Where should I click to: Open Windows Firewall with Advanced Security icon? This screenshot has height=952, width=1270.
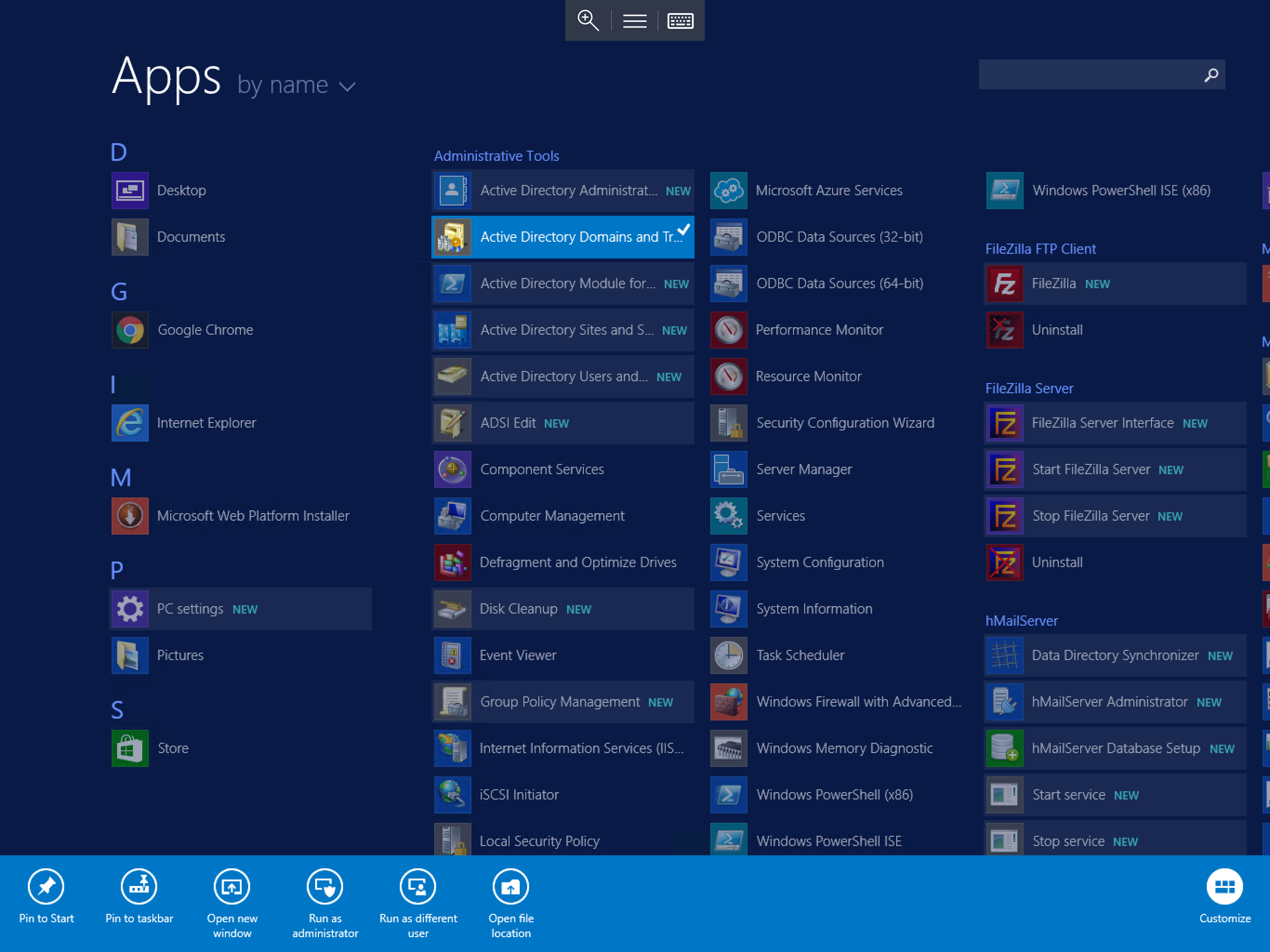(728, 701)
